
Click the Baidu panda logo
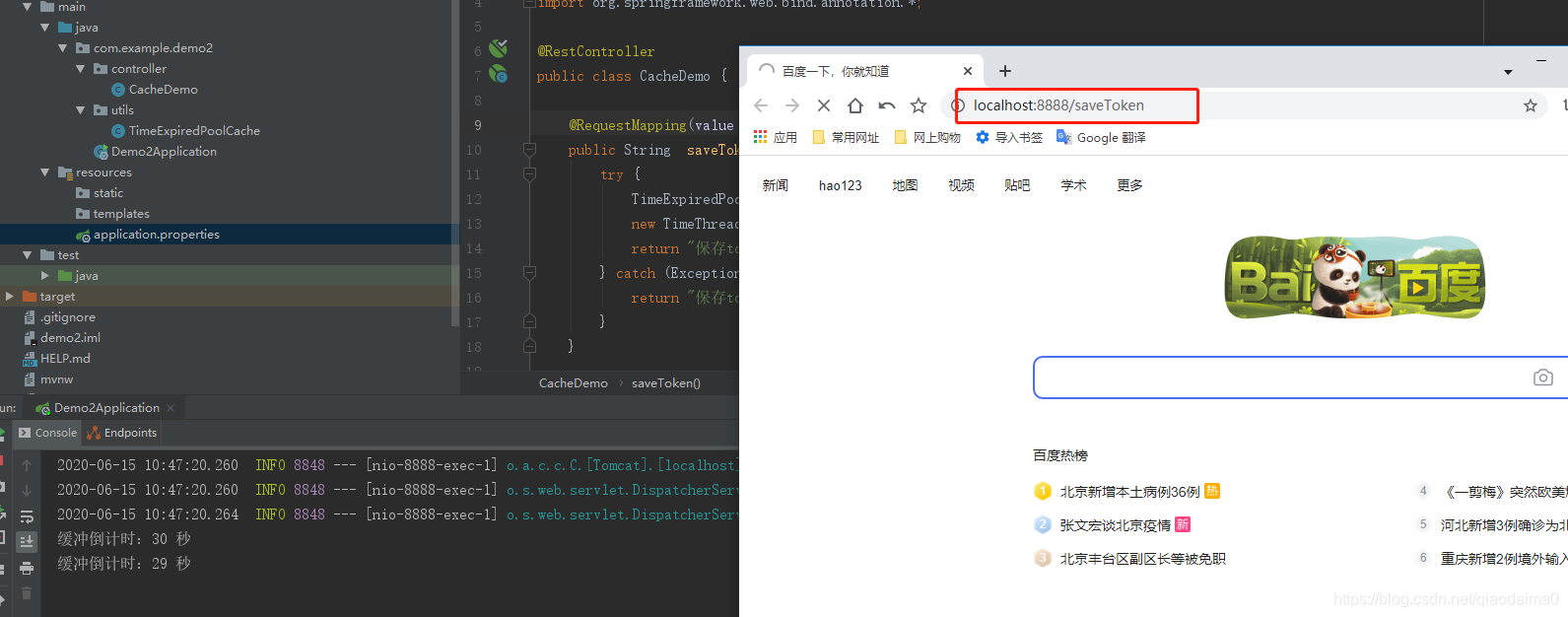[1355, 277]
